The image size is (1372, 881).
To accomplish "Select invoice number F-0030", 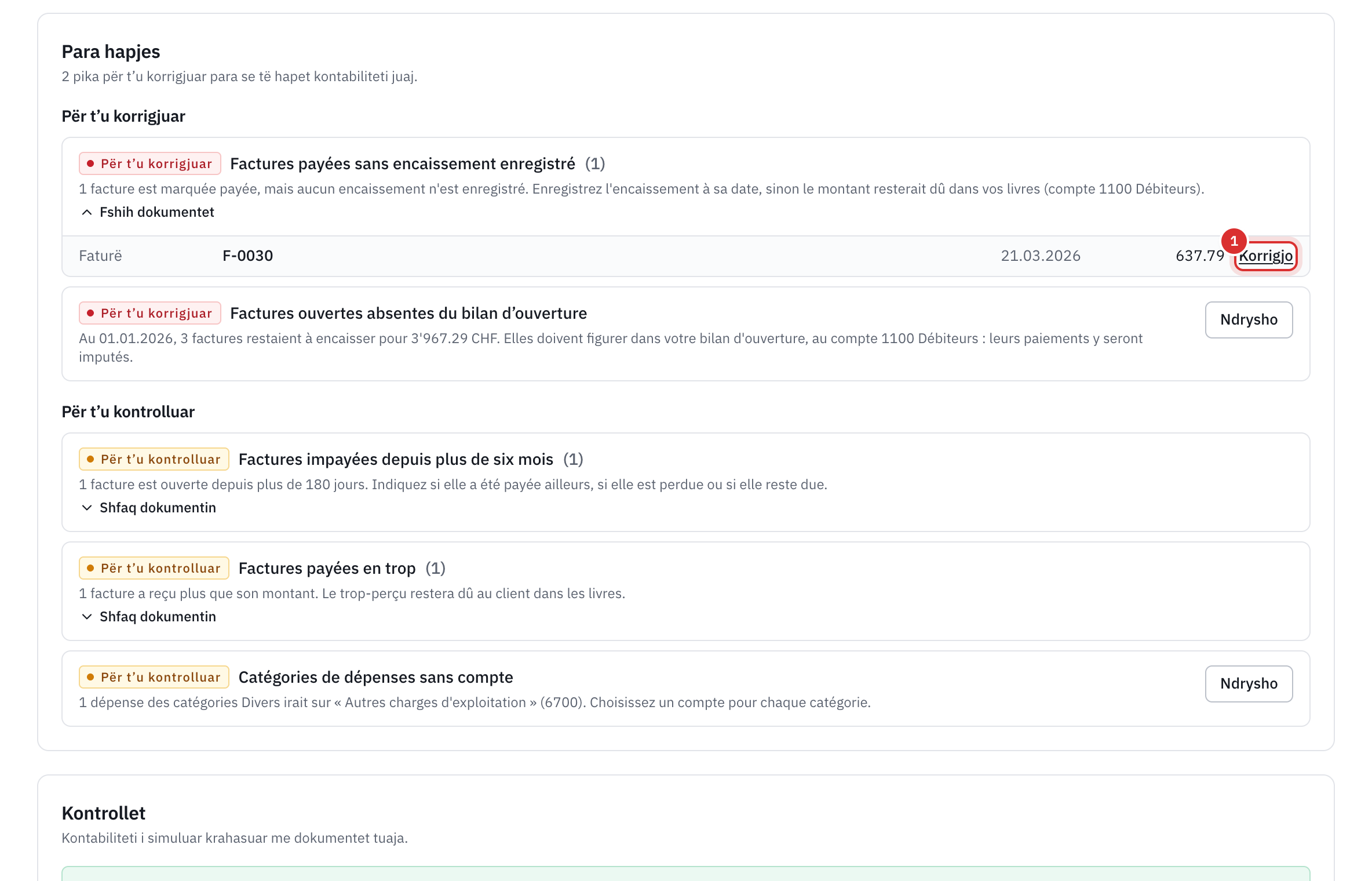I will tap(247, 256).
